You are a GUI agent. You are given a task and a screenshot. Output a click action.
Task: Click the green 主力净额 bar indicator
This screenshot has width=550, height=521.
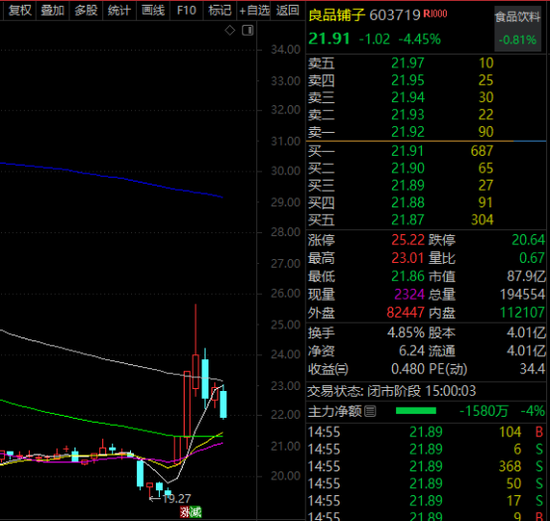click(416, 411)
